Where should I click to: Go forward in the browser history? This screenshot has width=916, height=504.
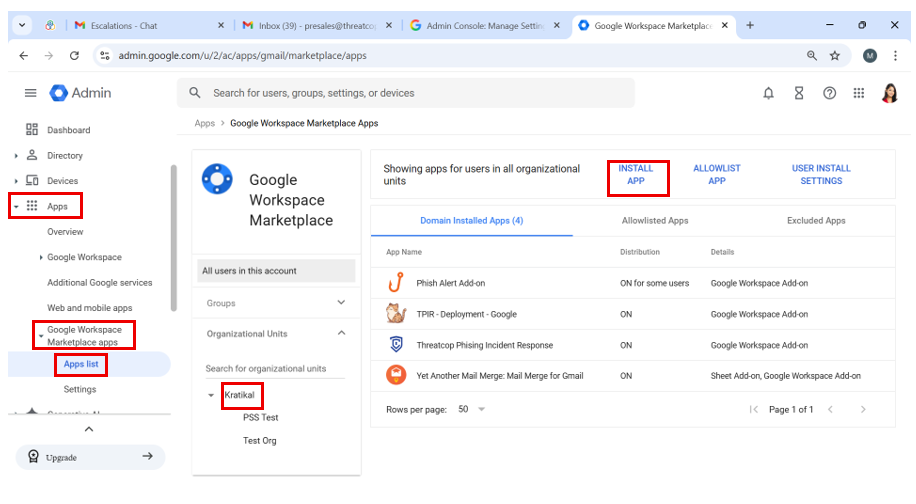49,55
